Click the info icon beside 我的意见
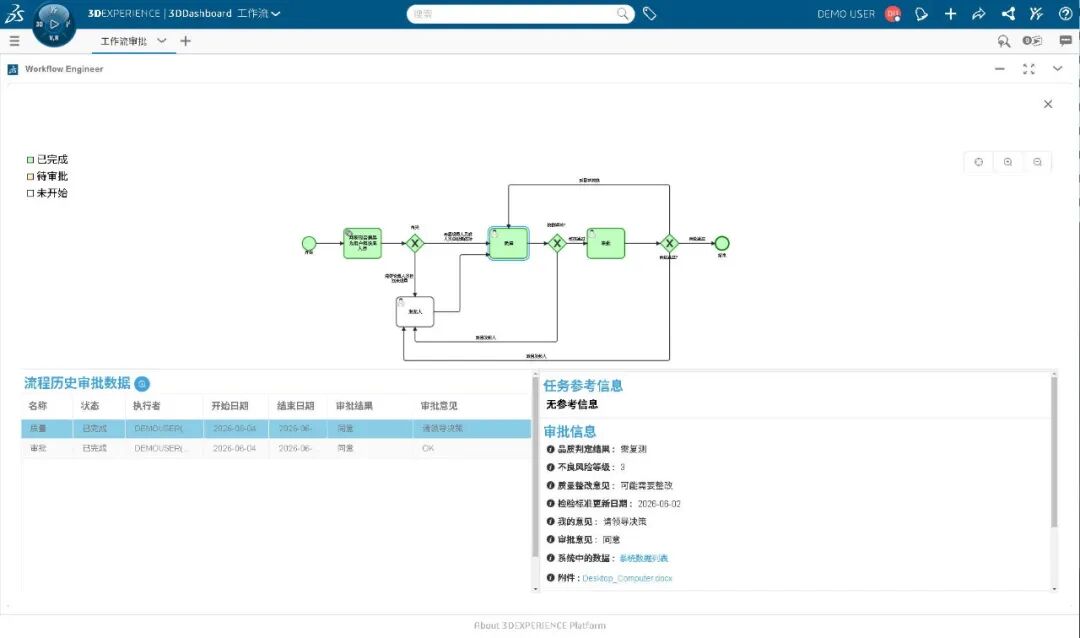Viewport: 1080px width, 638px height. point(550,522)
